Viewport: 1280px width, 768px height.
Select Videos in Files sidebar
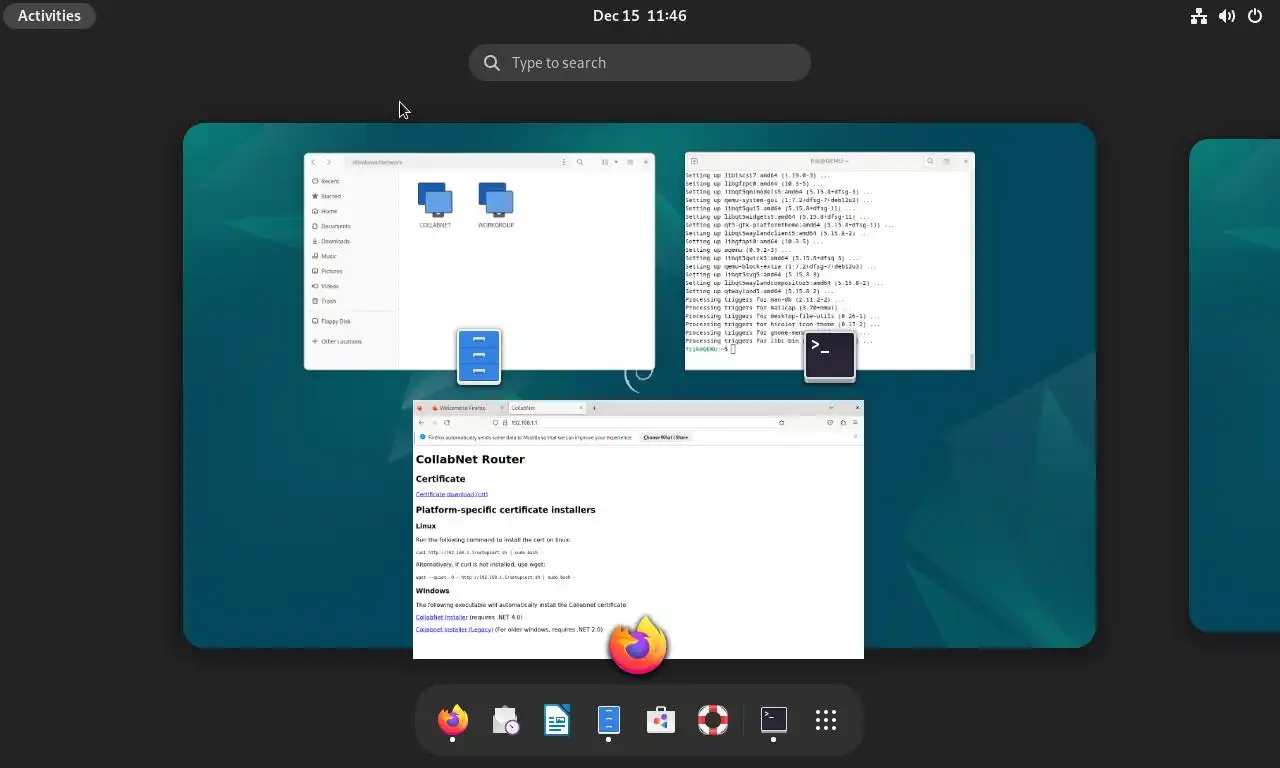pyautogui.click(x=351, y=286)
